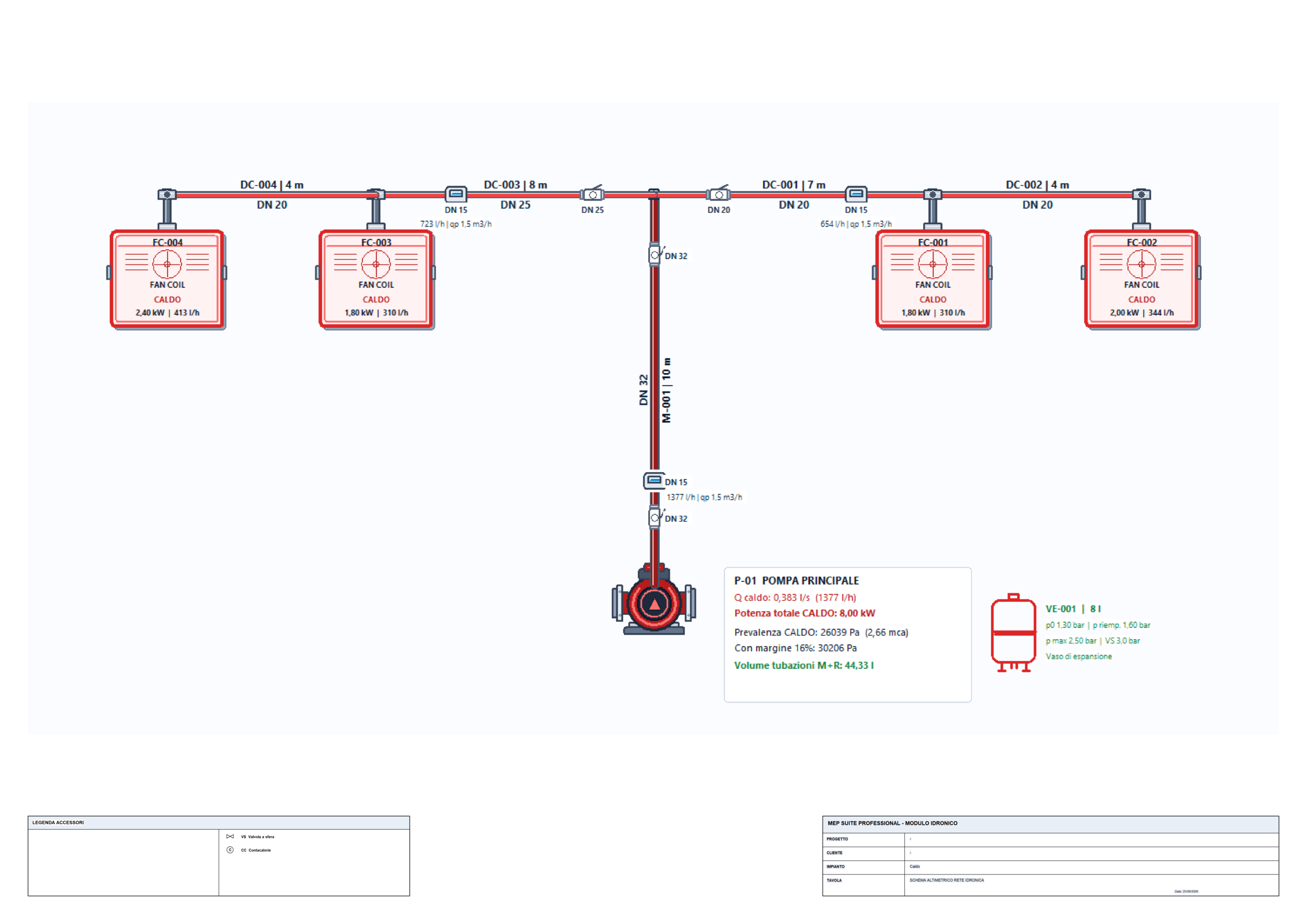Viewport: 1307px width, 924px height.
Task: Click the 'DN 25' size label under DC-003
Action: (x=515, y=204)
